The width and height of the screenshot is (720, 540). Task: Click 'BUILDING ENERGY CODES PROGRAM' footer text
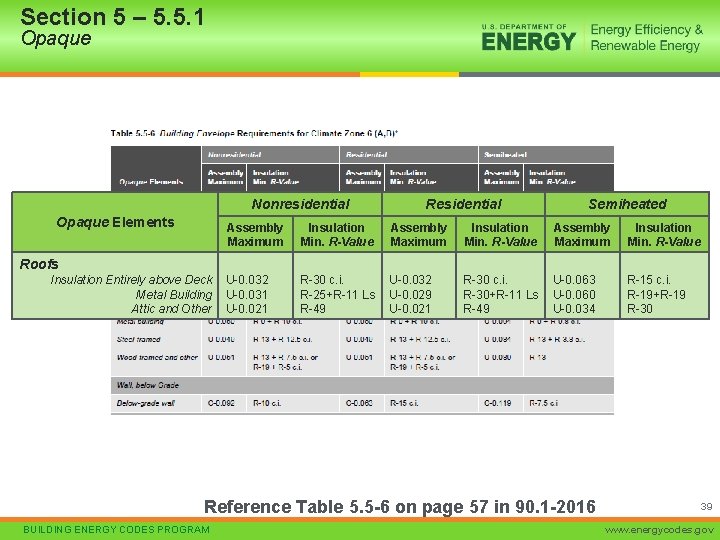[x=116, y=529]
